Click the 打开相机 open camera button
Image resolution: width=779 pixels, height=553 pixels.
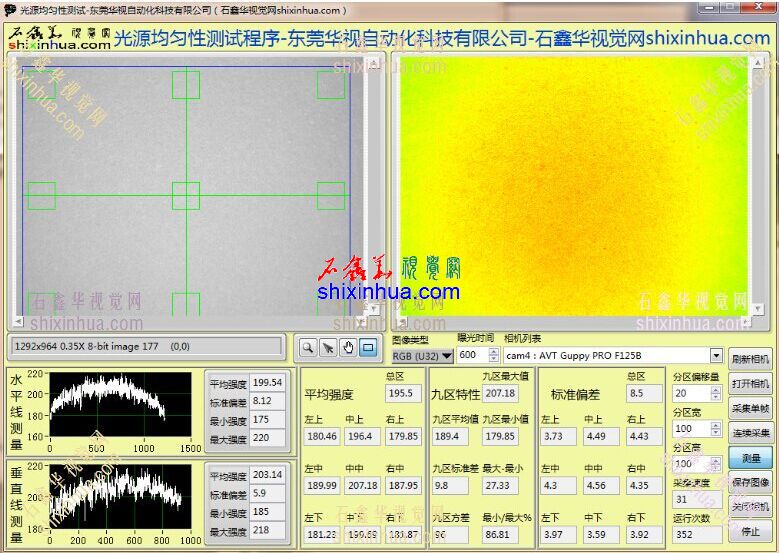pyautogui.click(x=750, y=384)
